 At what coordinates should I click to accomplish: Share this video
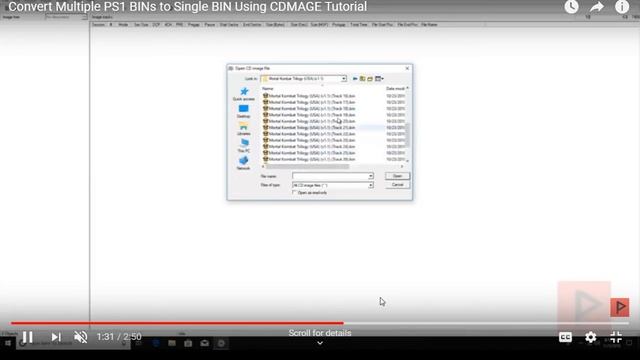(x=597, y=7)
